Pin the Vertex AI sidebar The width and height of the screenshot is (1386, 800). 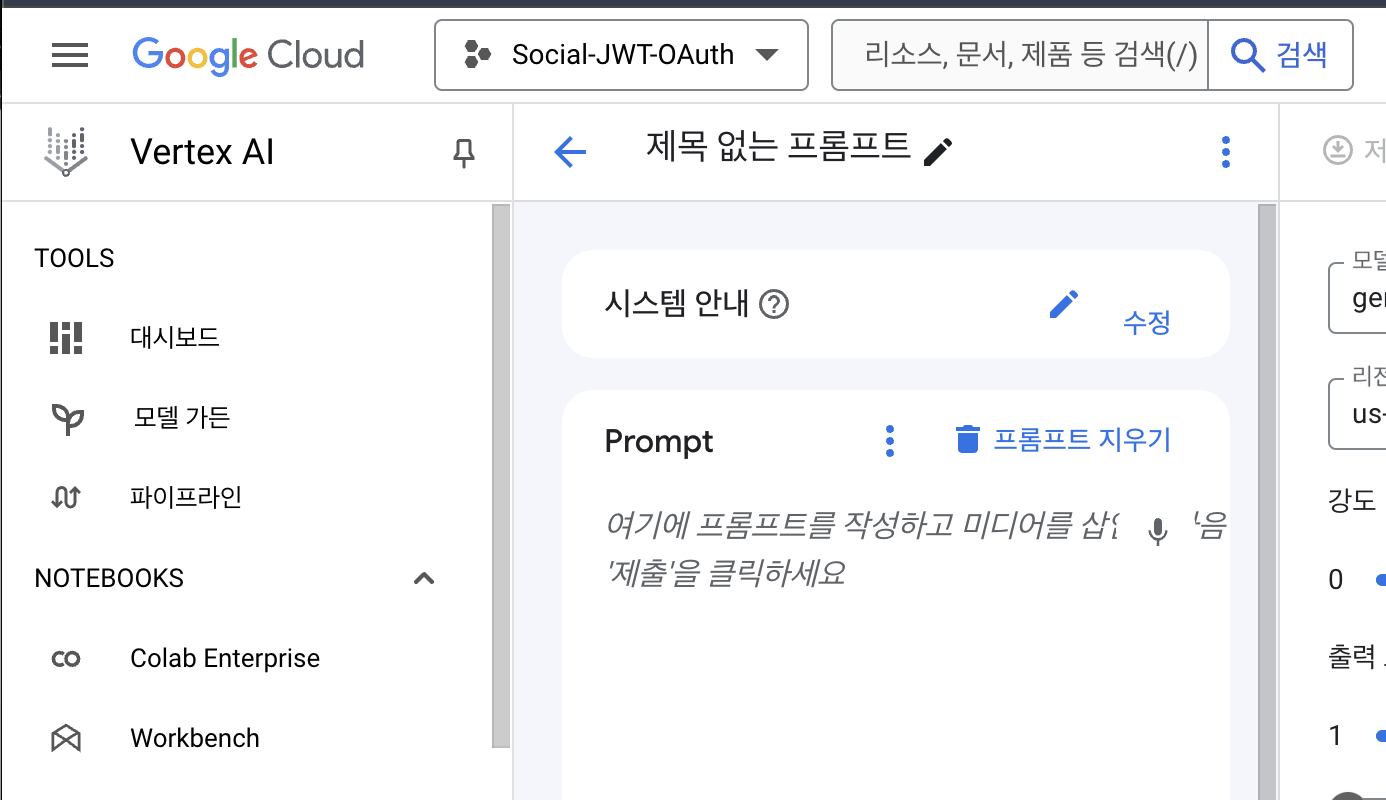(463, 152)
